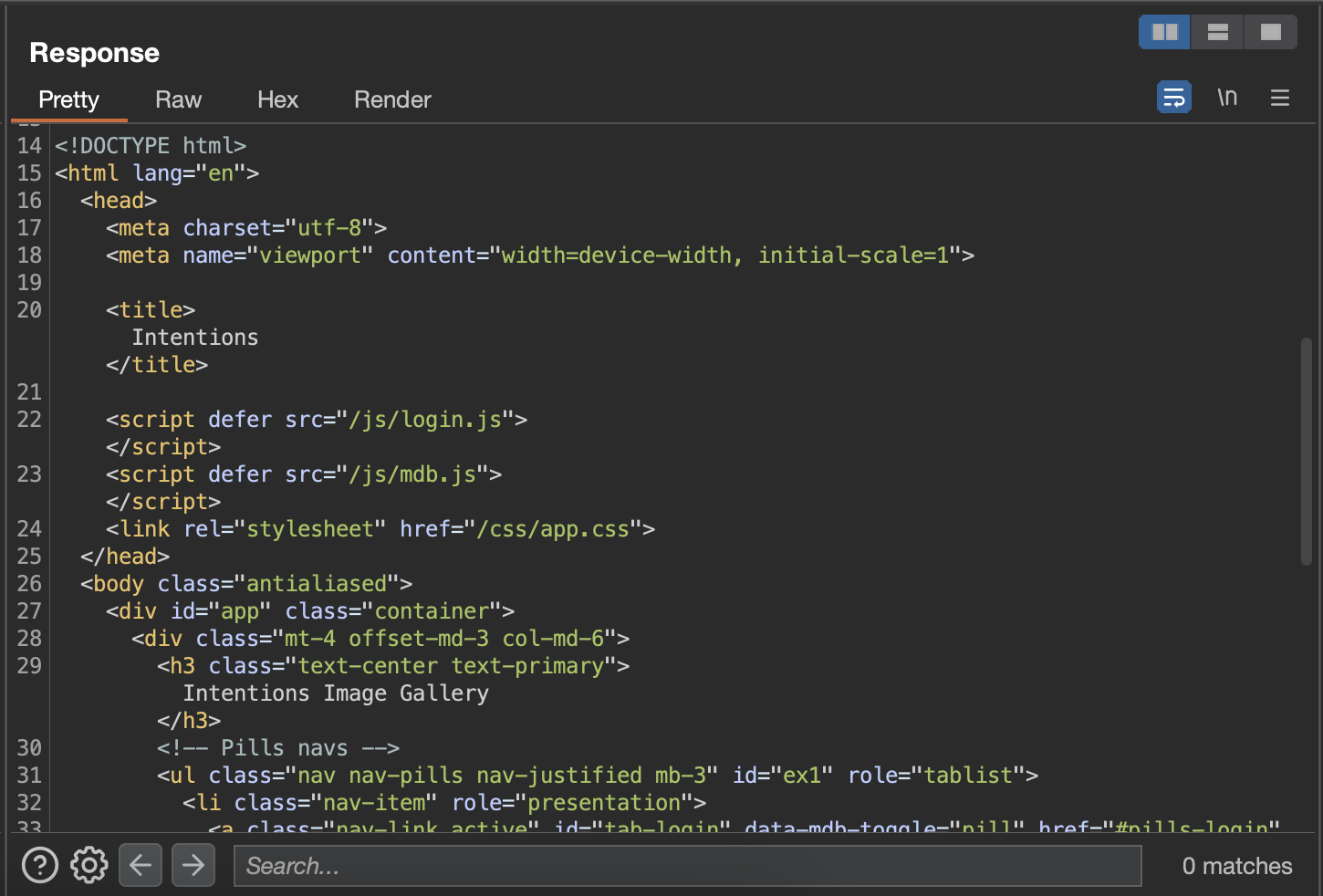1323x896 pixels.
Task: Open the hamburger options menu of the response
Action: point(1279,98)
